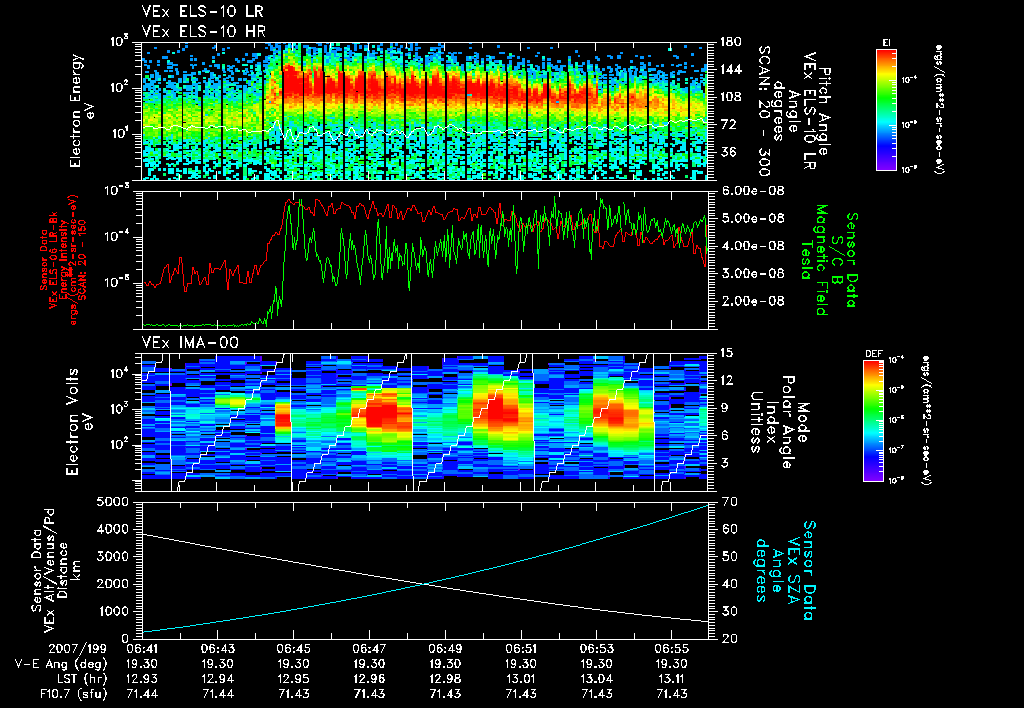Click the pitch angle tick 108
The width and height of the screenshot is (1024, 708).
click(x=730, y=97)
